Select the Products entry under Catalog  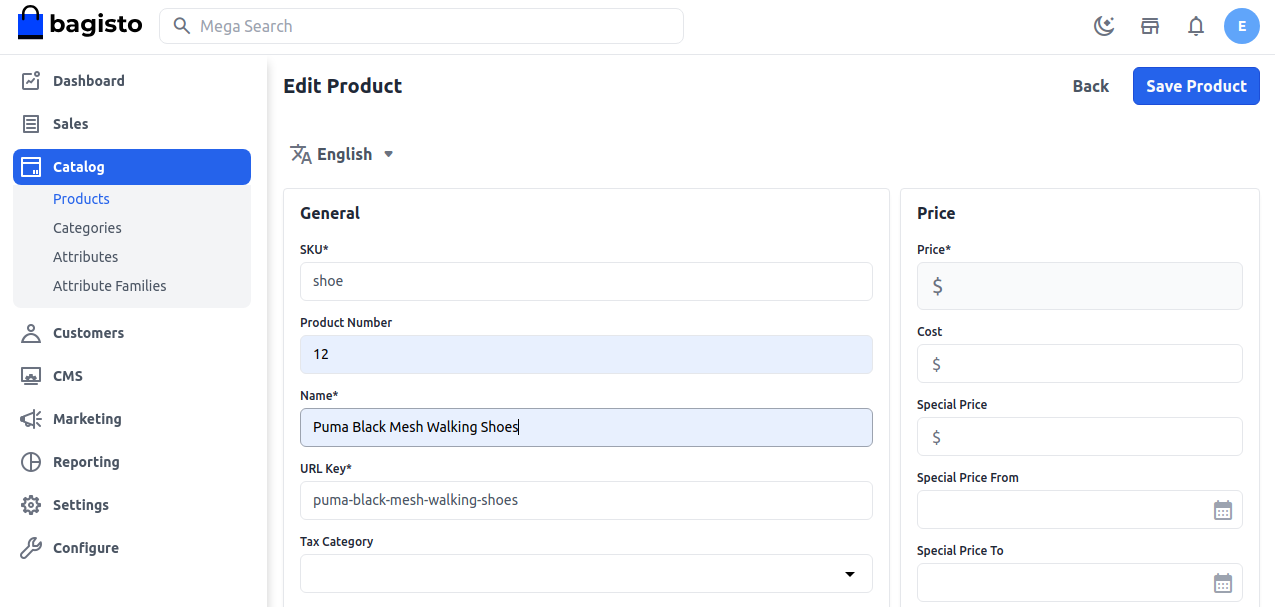(x=81, y=199)
